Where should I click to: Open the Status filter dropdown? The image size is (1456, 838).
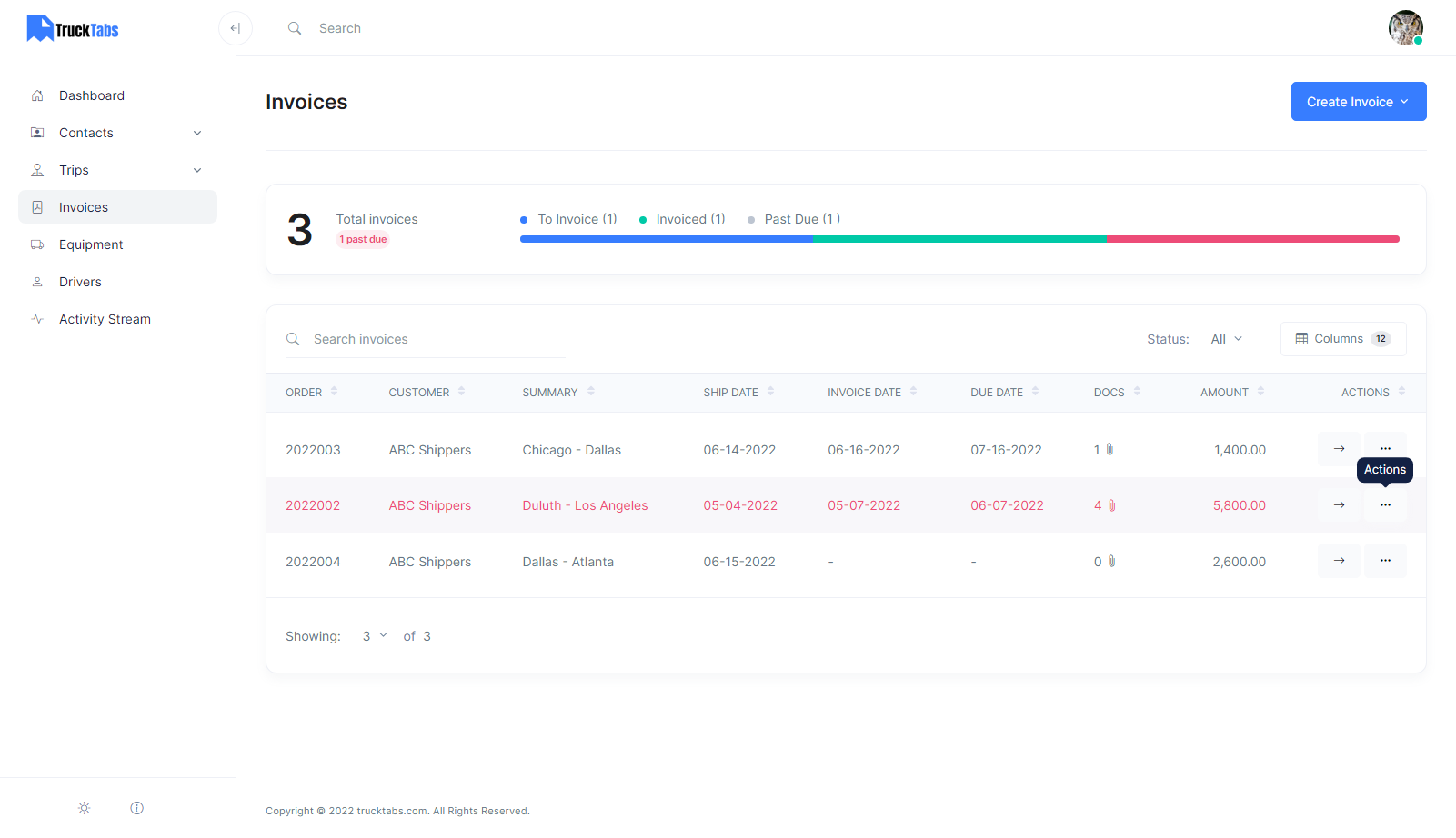[1226, 339]
